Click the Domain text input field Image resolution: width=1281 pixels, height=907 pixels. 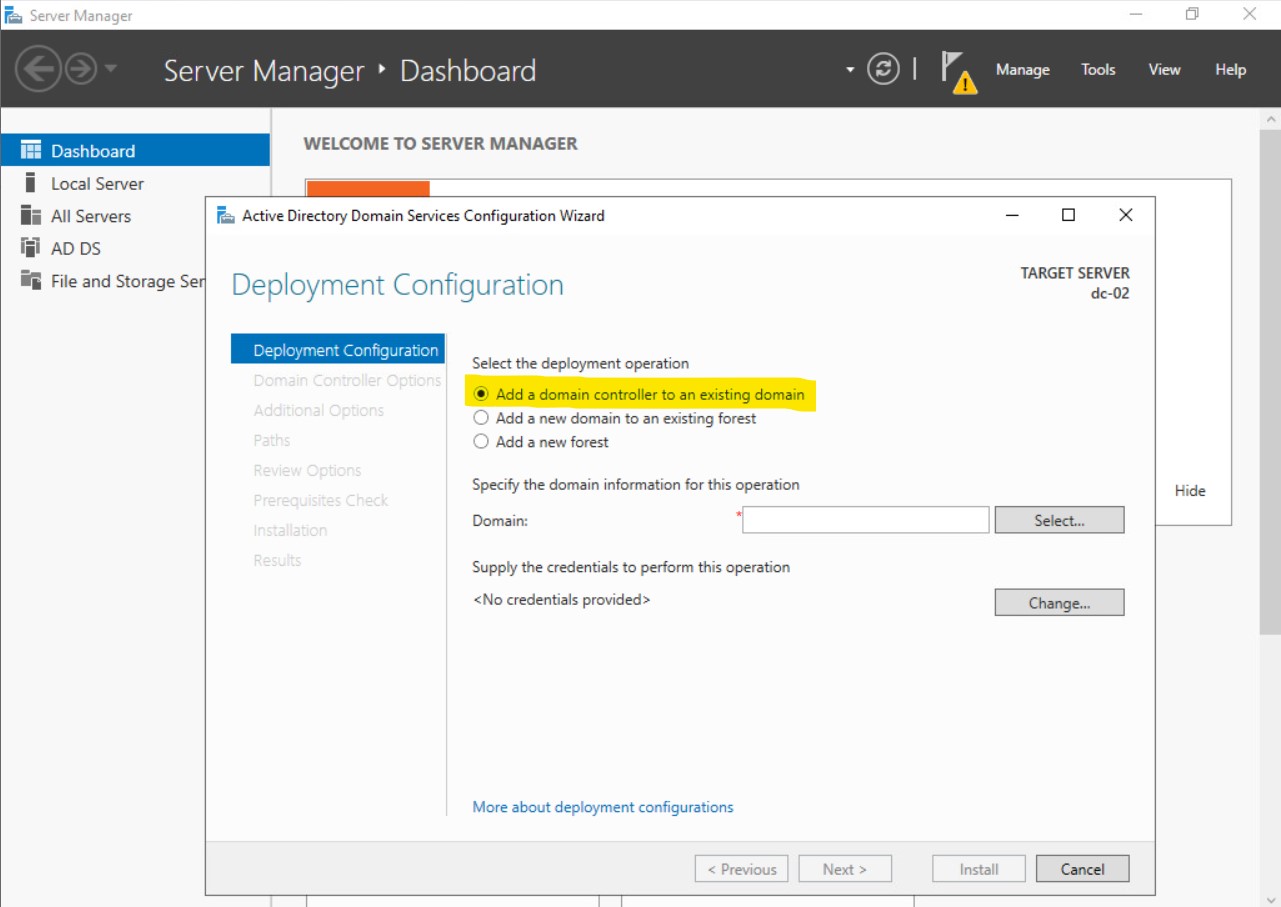click(x=865, y=520)
